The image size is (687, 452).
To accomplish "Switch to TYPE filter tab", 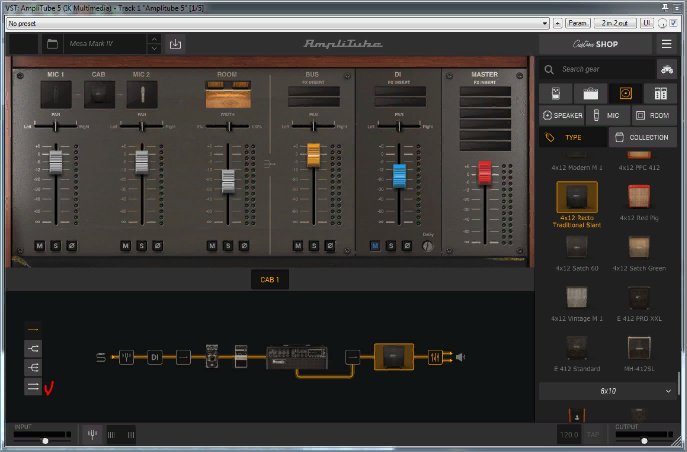I will [573, 138].
